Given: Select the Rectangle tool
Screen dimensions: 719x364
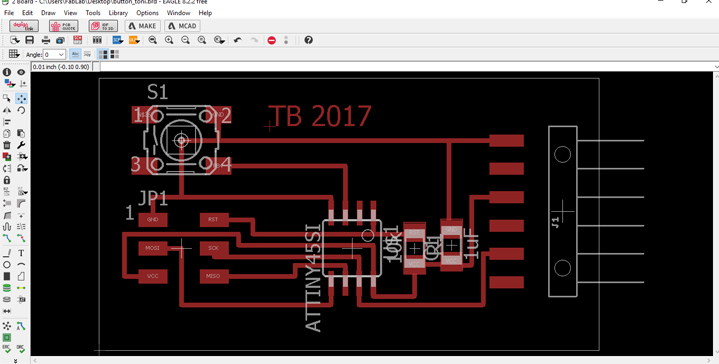Looking at the screenshot, I should pos(7,276).
